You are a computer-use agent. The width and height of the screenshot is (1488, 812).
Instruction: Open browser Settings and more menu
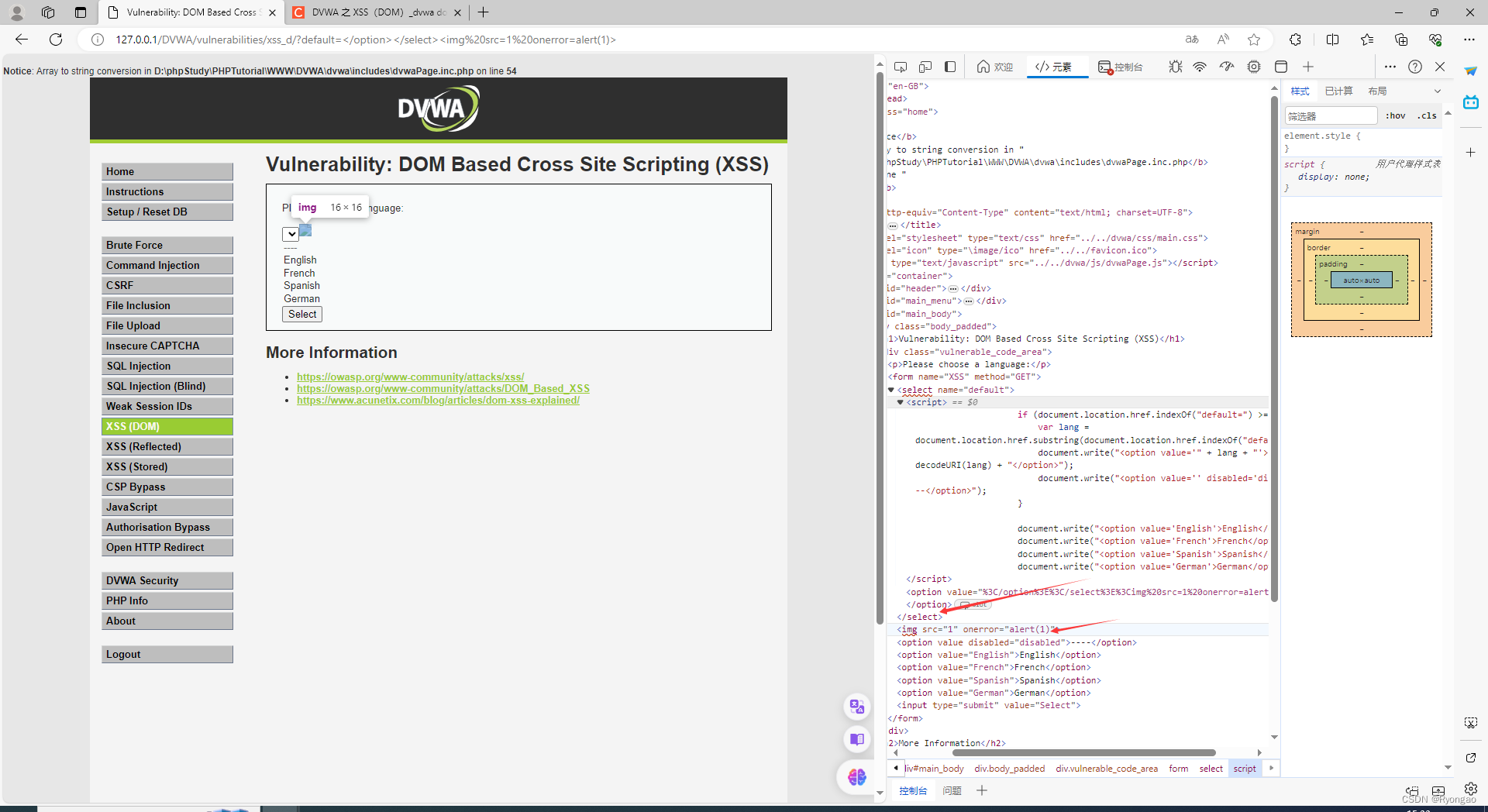[1469, 40]
